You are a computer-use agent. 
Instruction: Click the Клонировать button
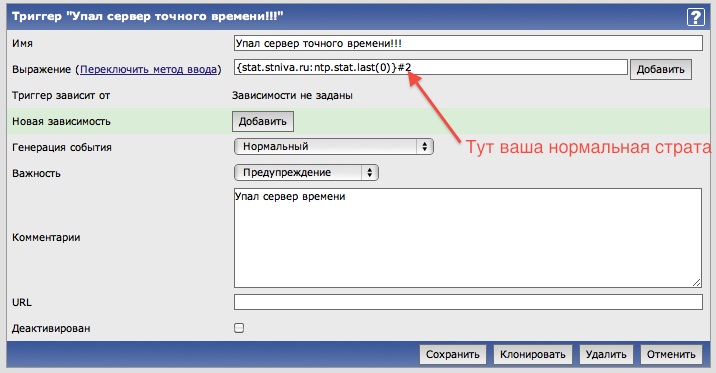pyautogui.click(x=532, y=355)
